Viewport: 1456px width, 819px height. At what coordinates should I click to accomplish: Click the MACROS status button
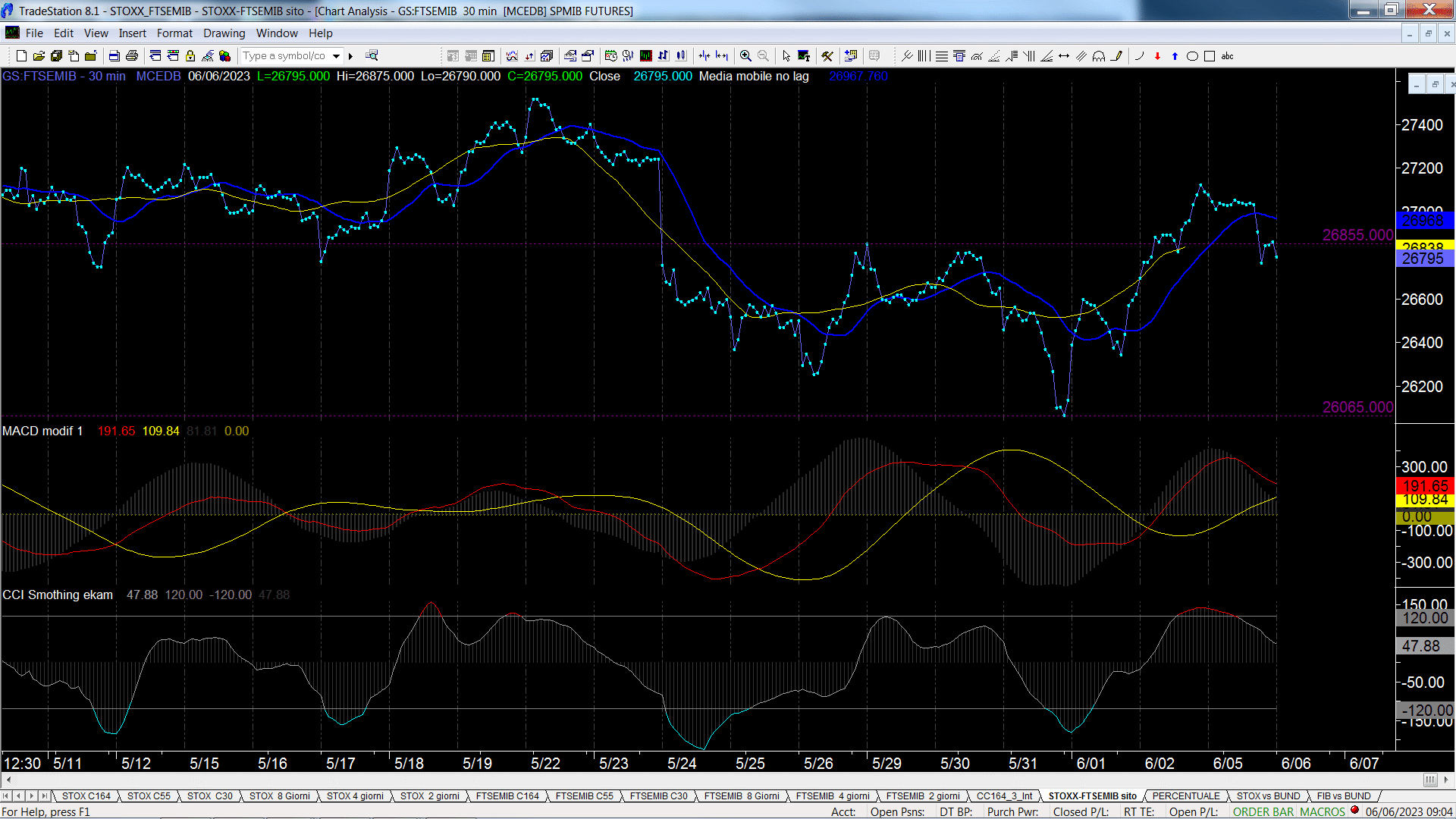[x=1323, y=811]
